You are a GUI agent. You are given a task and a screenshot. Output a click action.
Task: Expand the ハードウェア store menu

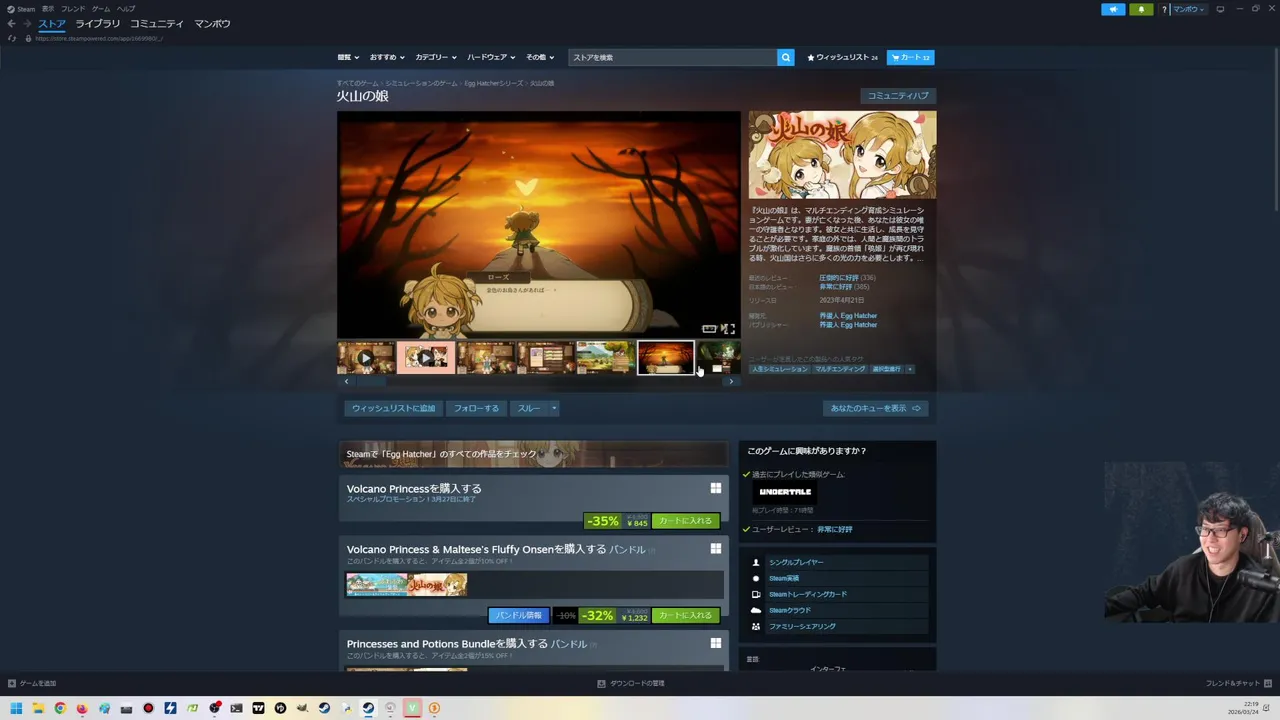point(491,57)
